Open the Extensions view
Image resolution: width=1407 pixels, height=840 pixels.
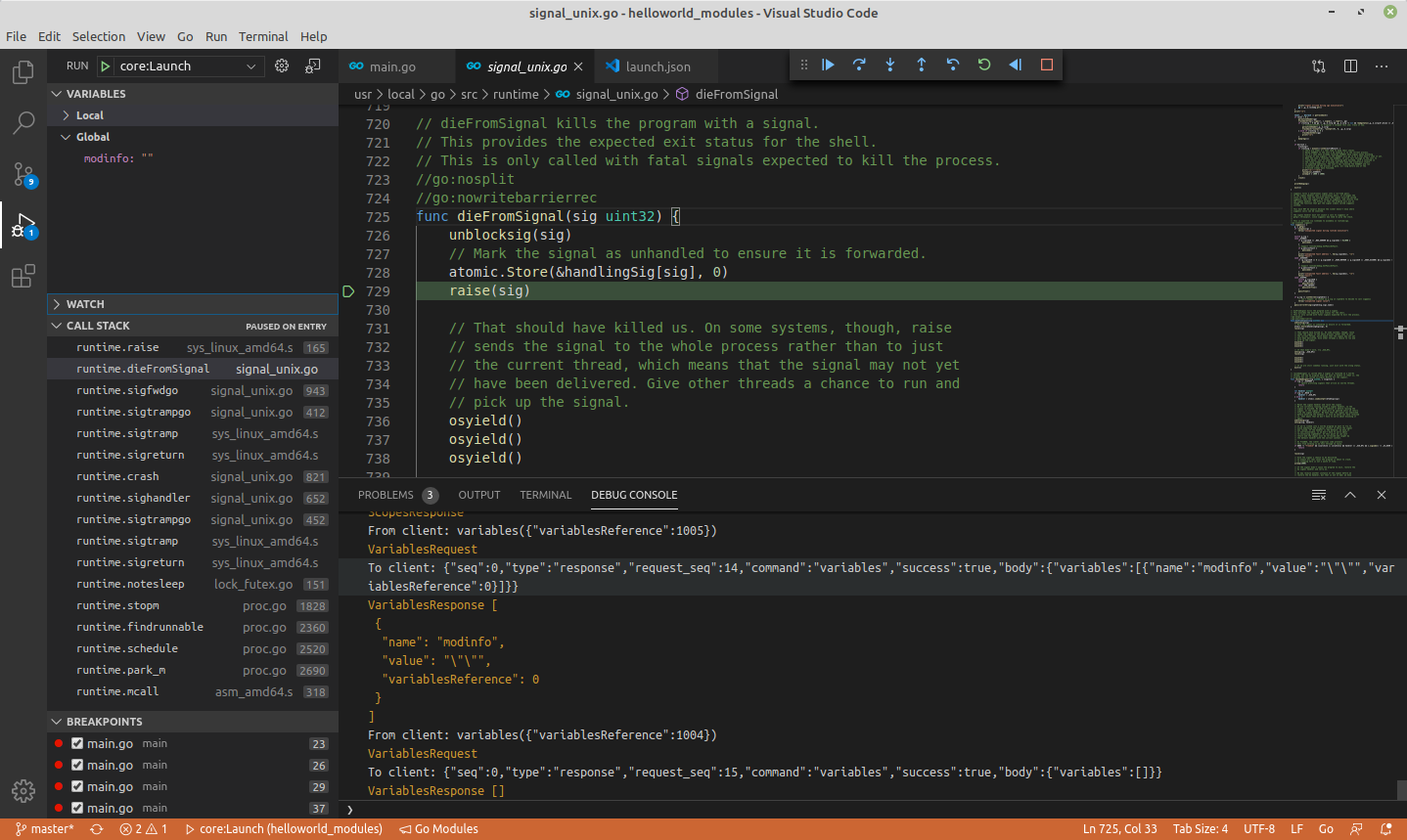(x=23, y=277)
